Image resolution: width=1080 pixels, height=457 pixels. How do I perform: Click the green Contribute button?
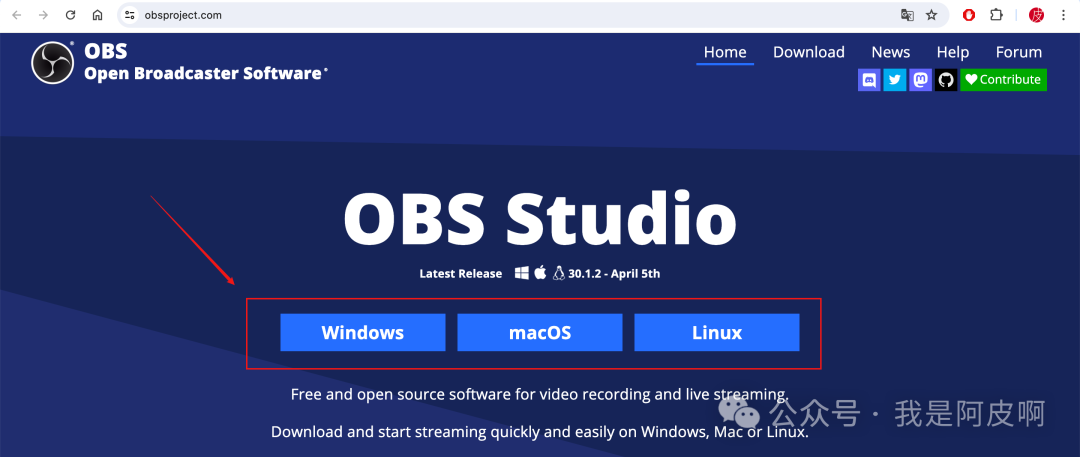point(1003,80)
